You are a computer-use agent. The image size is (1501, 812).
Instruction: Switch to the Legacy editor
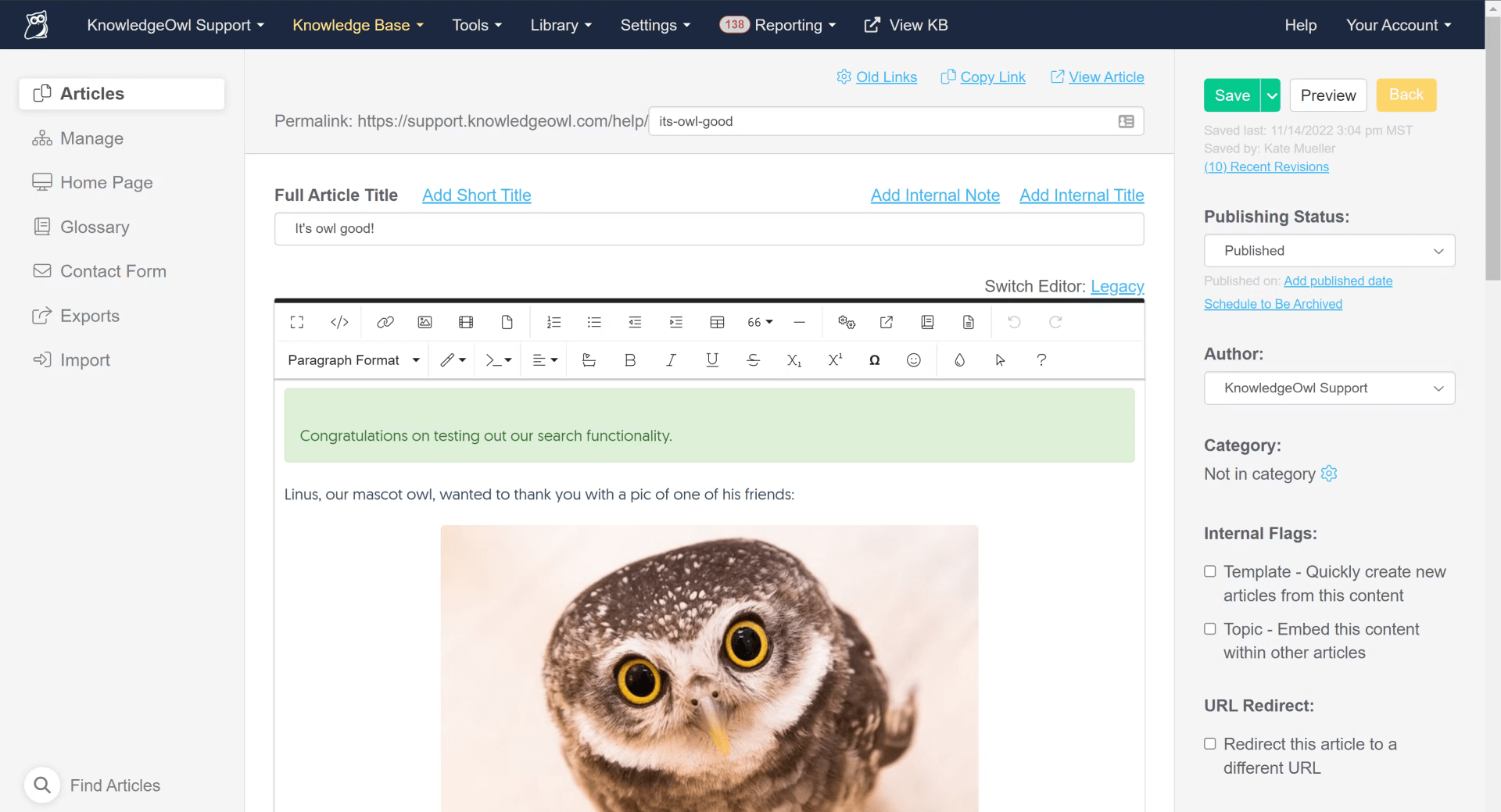1117,286
